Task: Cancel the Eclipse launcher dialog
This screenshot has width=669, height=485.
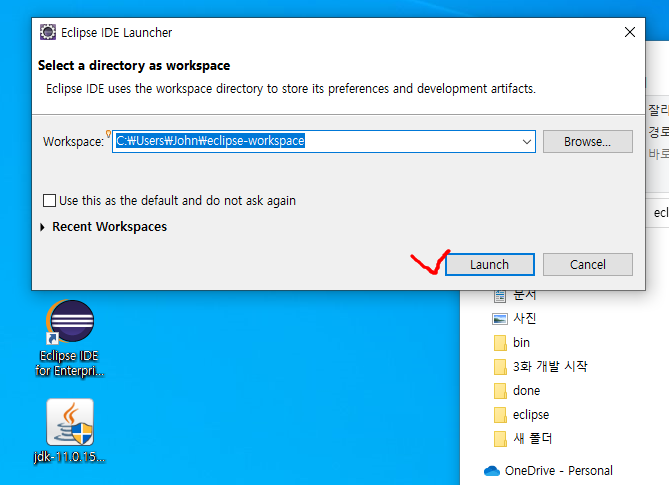Action: 588,264
